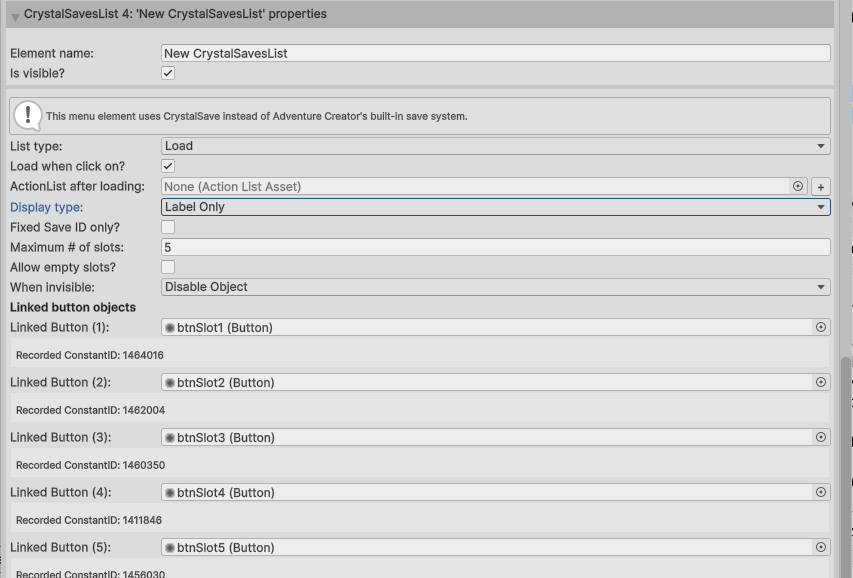
Task: Open the List type dropdown
Action: [x=495, y=146]
